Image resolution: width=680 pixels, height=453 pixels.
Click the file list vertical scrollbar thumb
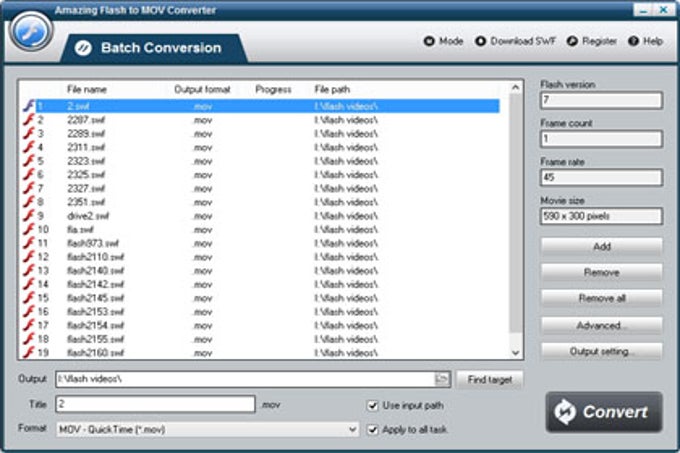coord(515,213)
